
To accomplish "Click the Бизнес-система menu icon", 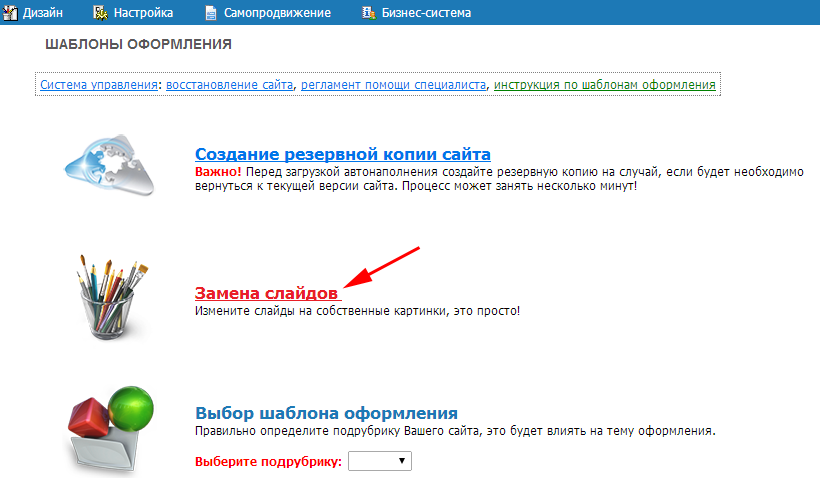I will coord(369,13).
